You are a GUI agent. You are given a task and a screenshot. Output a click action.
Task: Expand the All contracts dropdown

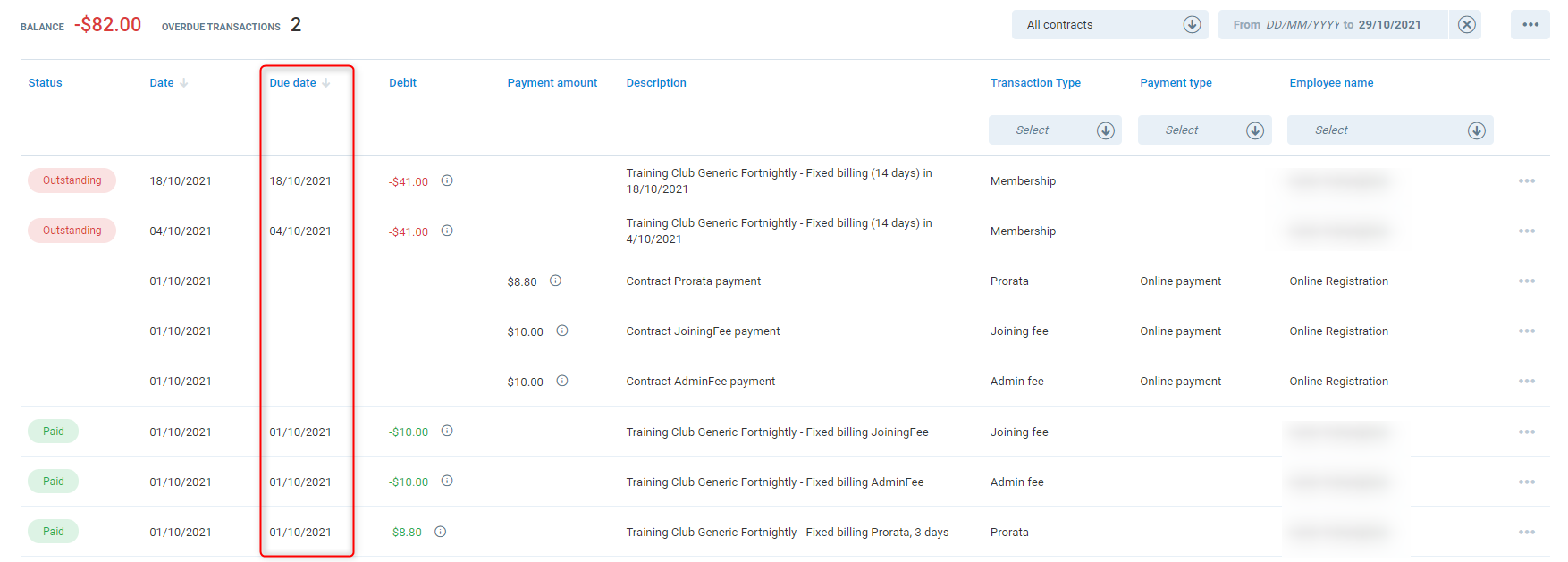pos(1109,25)
